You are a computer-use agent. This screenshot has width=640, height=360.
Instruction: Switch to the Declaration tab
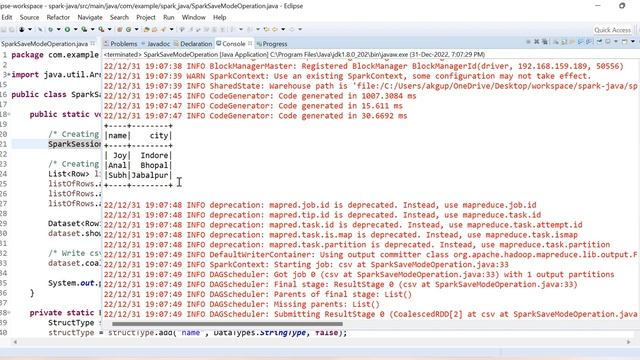coord(193,44)
